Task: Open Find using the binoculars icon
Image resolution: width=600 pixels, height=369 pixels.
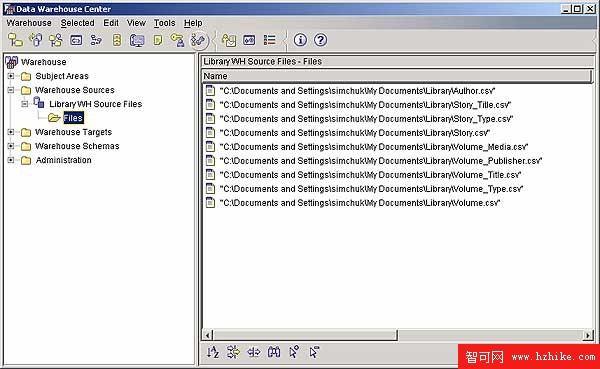Action: [274, 352]
